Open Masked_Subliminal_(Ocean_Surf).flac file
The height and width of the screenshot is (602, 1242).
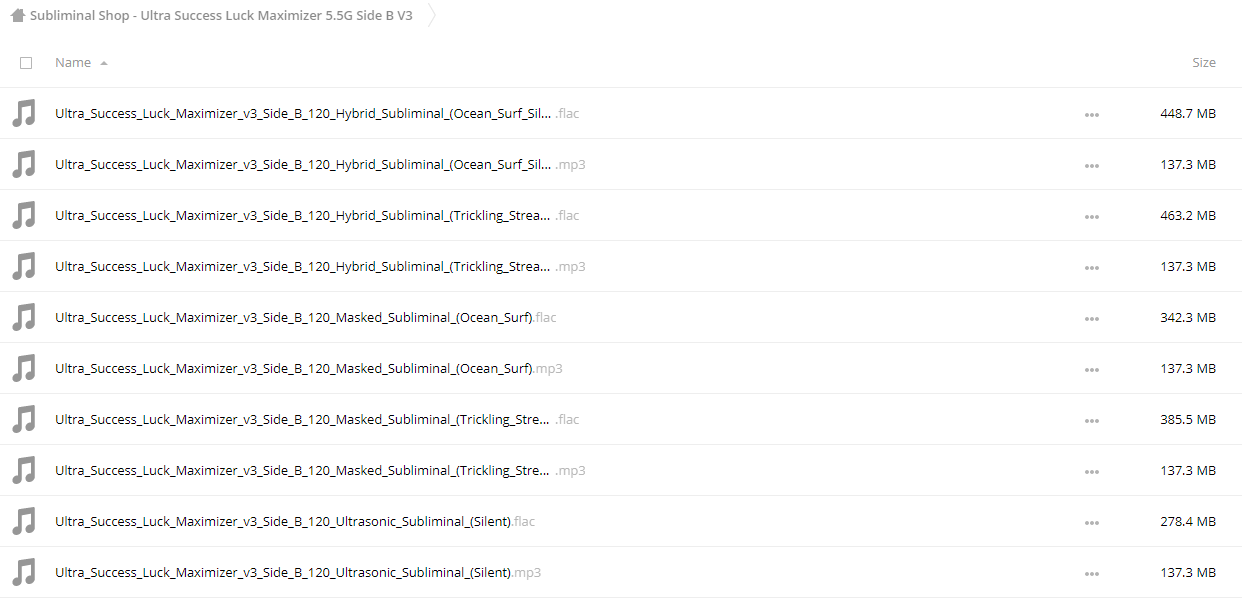click(306, 317)
